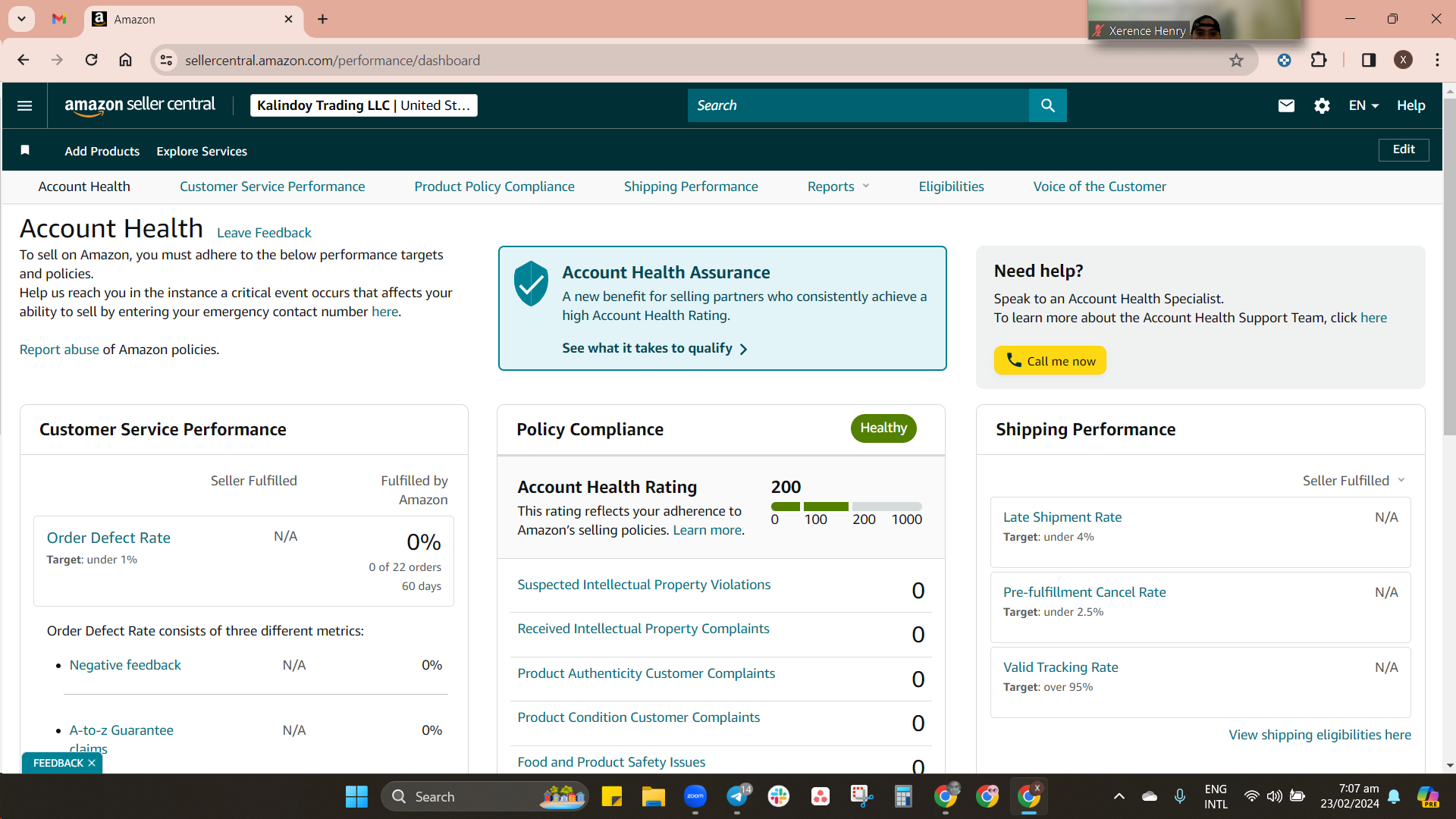Click the search magnifier button
The image size is (1456, 819).
coord(1047,105)
